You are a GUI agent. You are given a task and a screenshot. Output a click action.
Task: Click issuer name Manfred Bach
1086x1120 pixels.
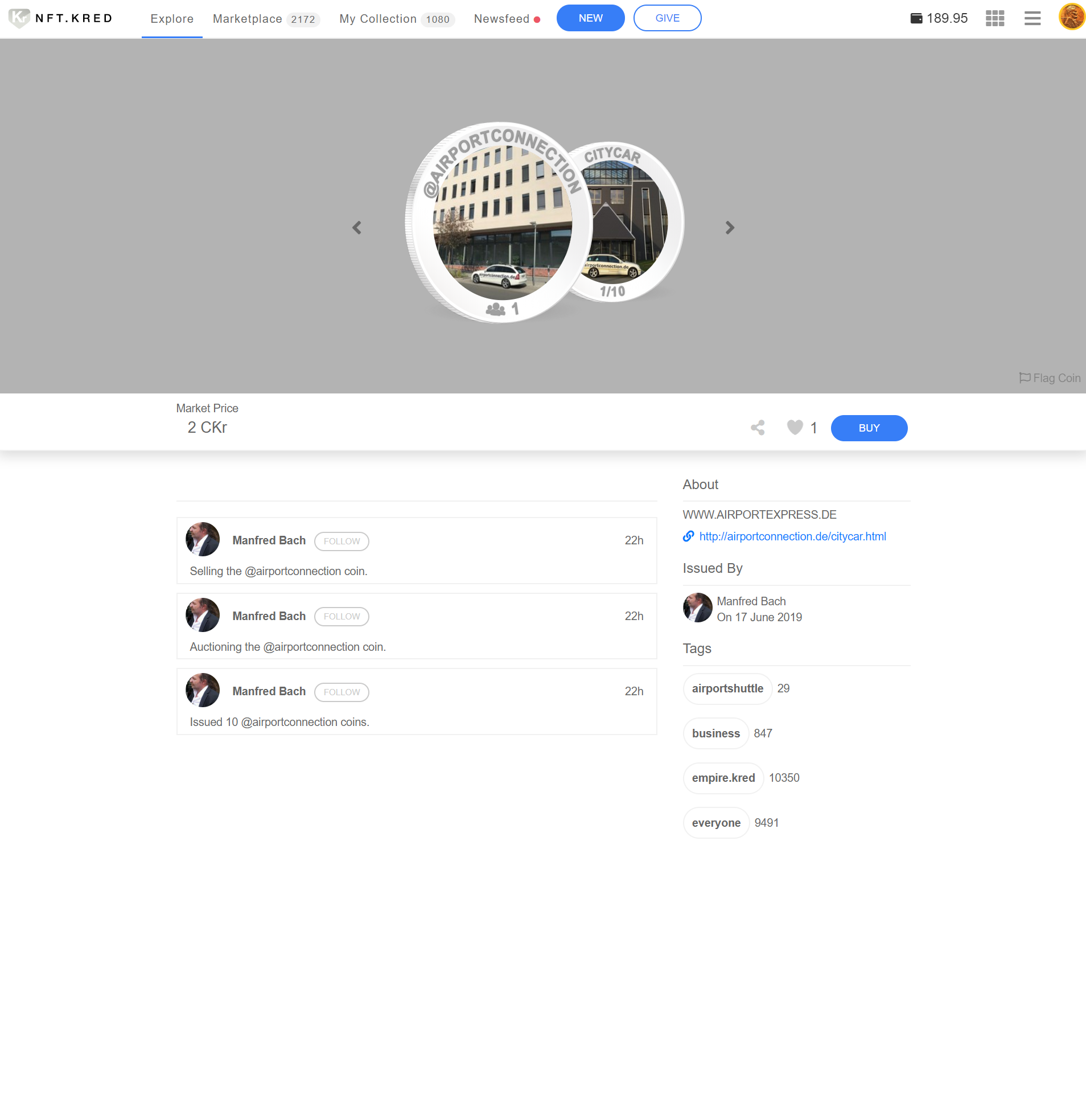pyautogui.click(x=751, y=601)
